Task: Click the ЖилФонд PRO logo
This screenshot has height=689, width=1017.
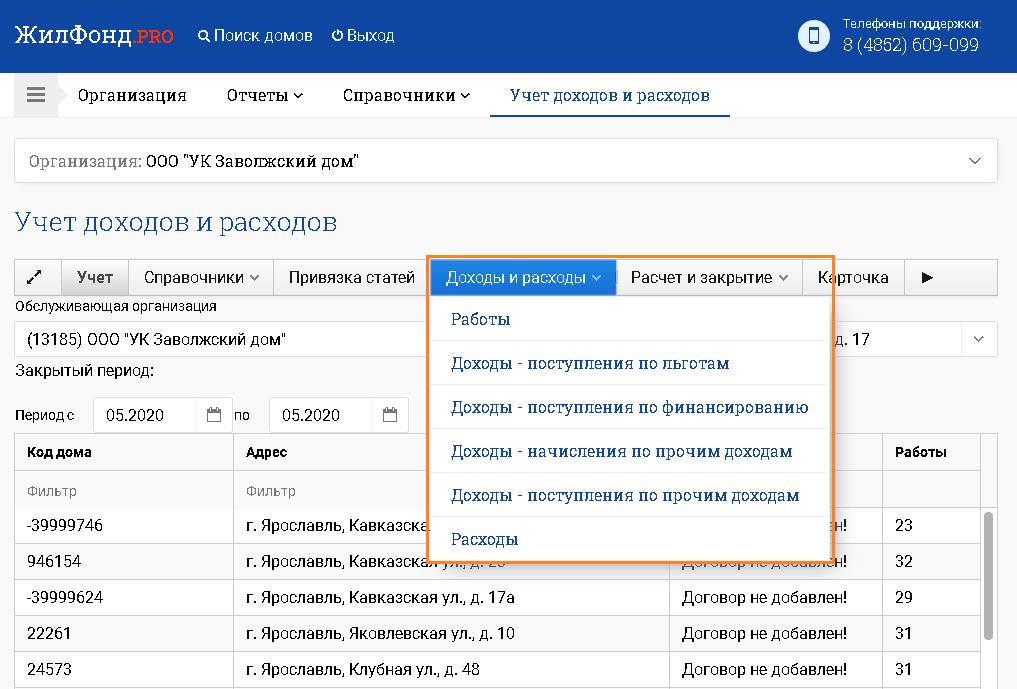Action: click(x=94, y=36)
